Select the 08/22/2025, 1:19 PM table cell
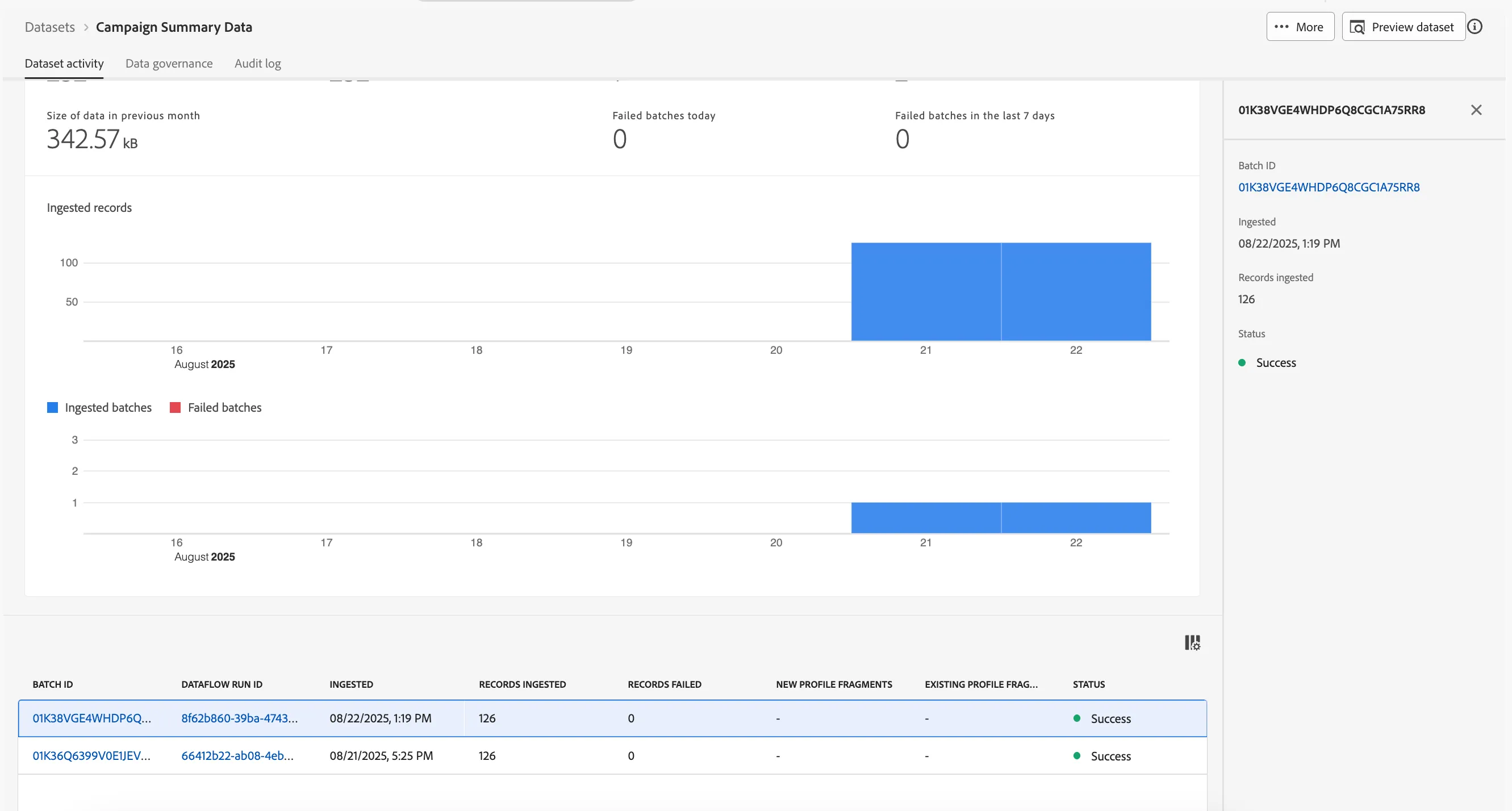This screenshot has width=1512, height=811. (381, 718)
